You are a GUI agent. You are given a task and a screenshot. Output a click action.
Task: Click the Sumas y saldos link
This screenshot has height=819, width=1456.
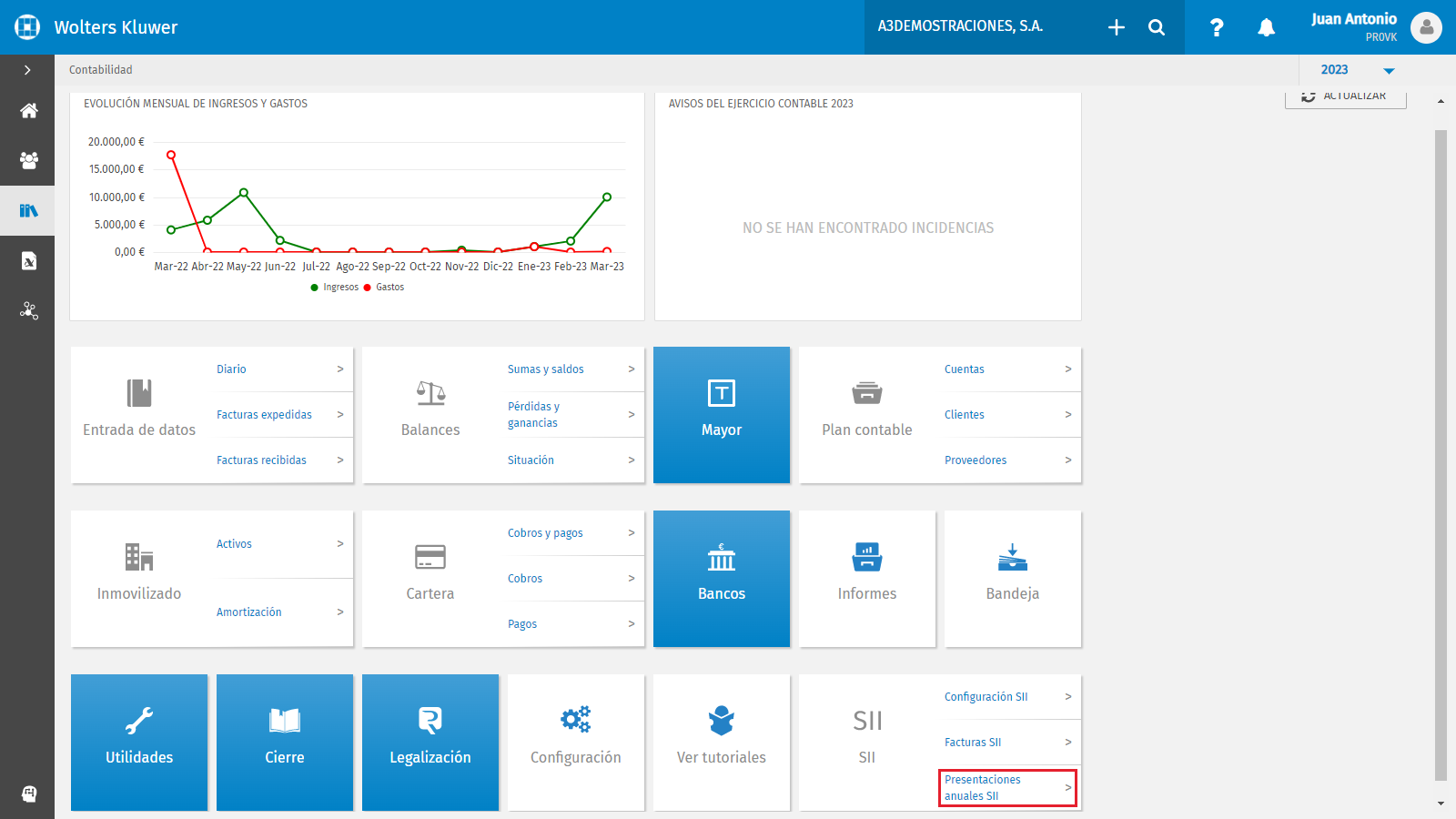[x=571, y=369]
